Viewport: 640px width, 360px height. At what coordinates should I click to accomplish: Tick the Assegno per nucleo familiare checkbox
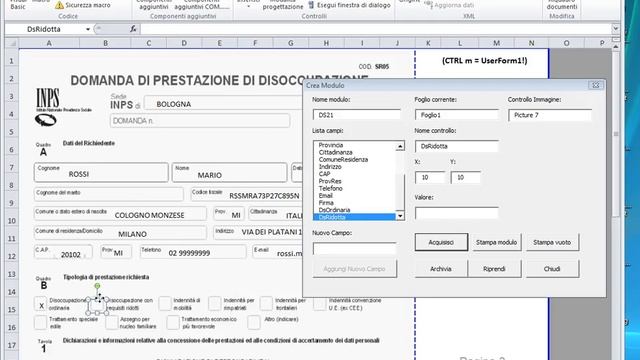point(111,322)
